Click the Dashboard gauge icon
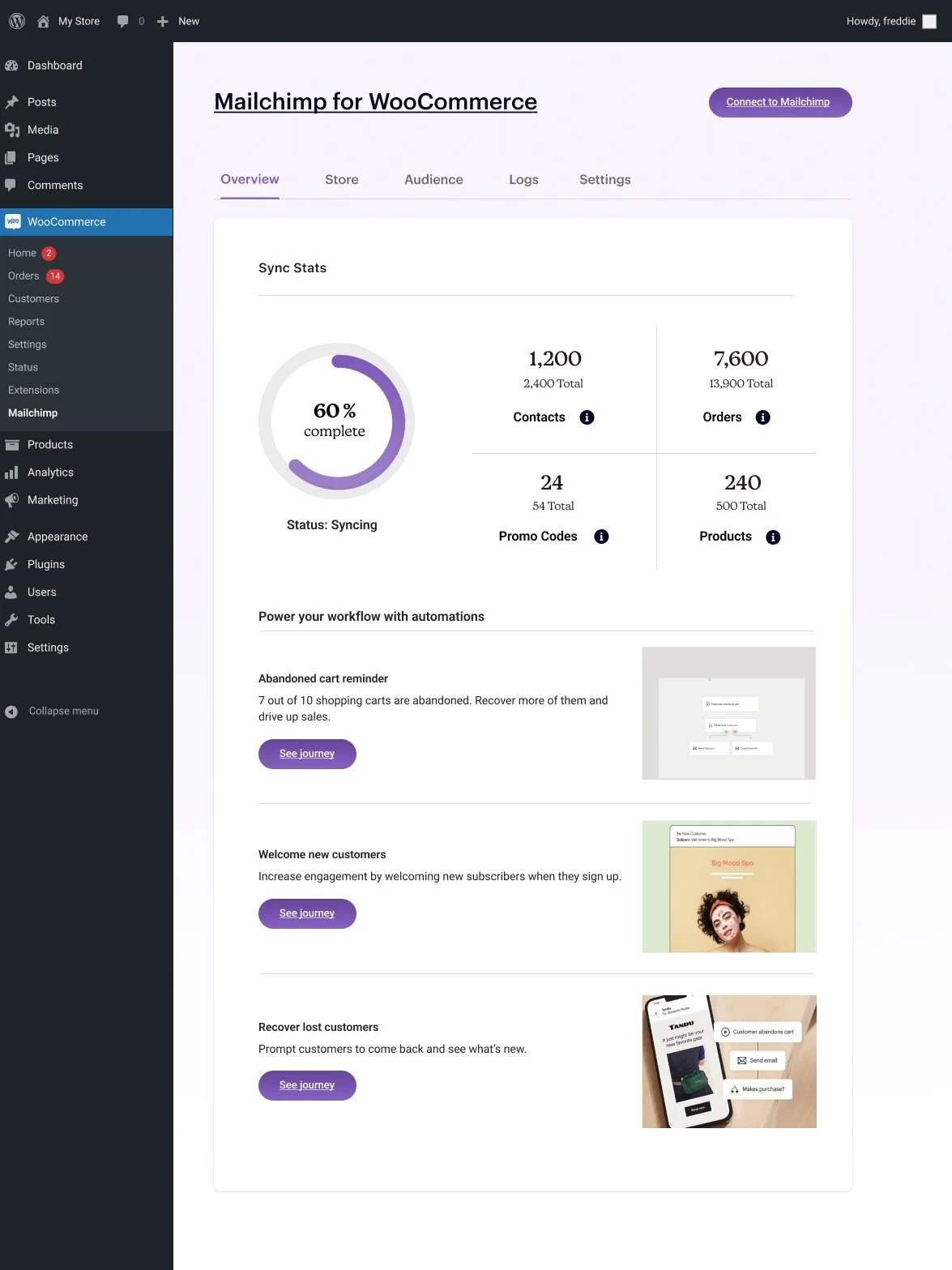Image resolution: width=952 pixels, height=1270 pixels. click(x=11, y=66)
